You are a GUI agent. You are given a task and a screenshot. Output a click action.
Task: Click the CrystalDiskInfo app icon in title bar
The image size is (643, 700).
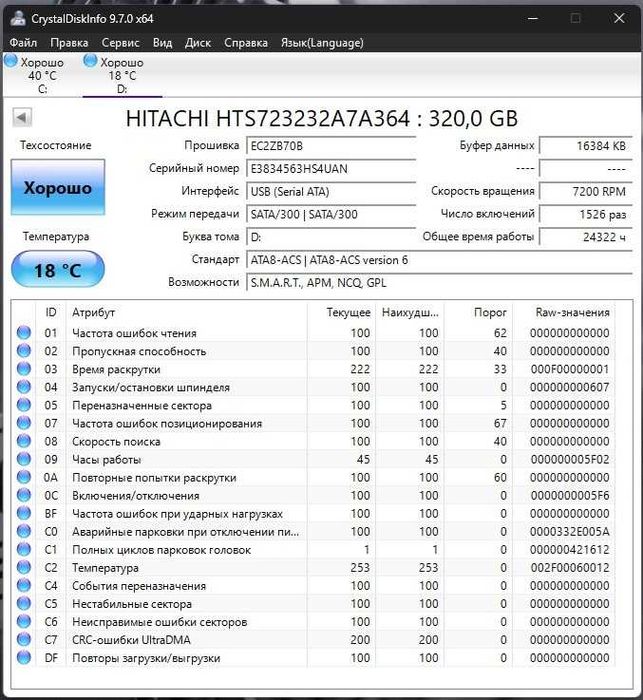pos(18,18)
